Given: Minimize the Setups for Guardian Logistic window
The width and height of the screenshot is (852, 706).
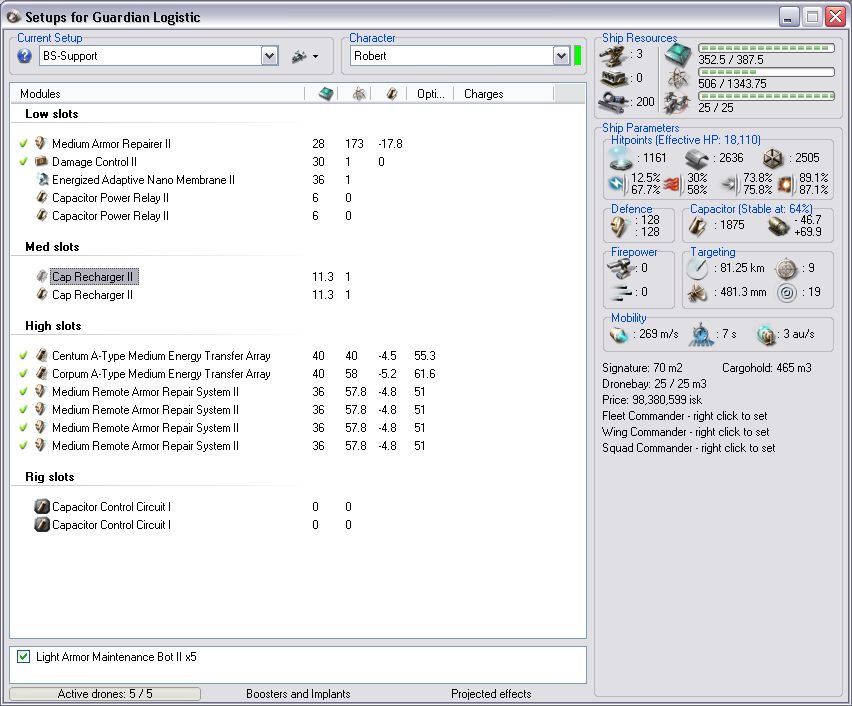Looking at the screenshot, I should 788,17.
